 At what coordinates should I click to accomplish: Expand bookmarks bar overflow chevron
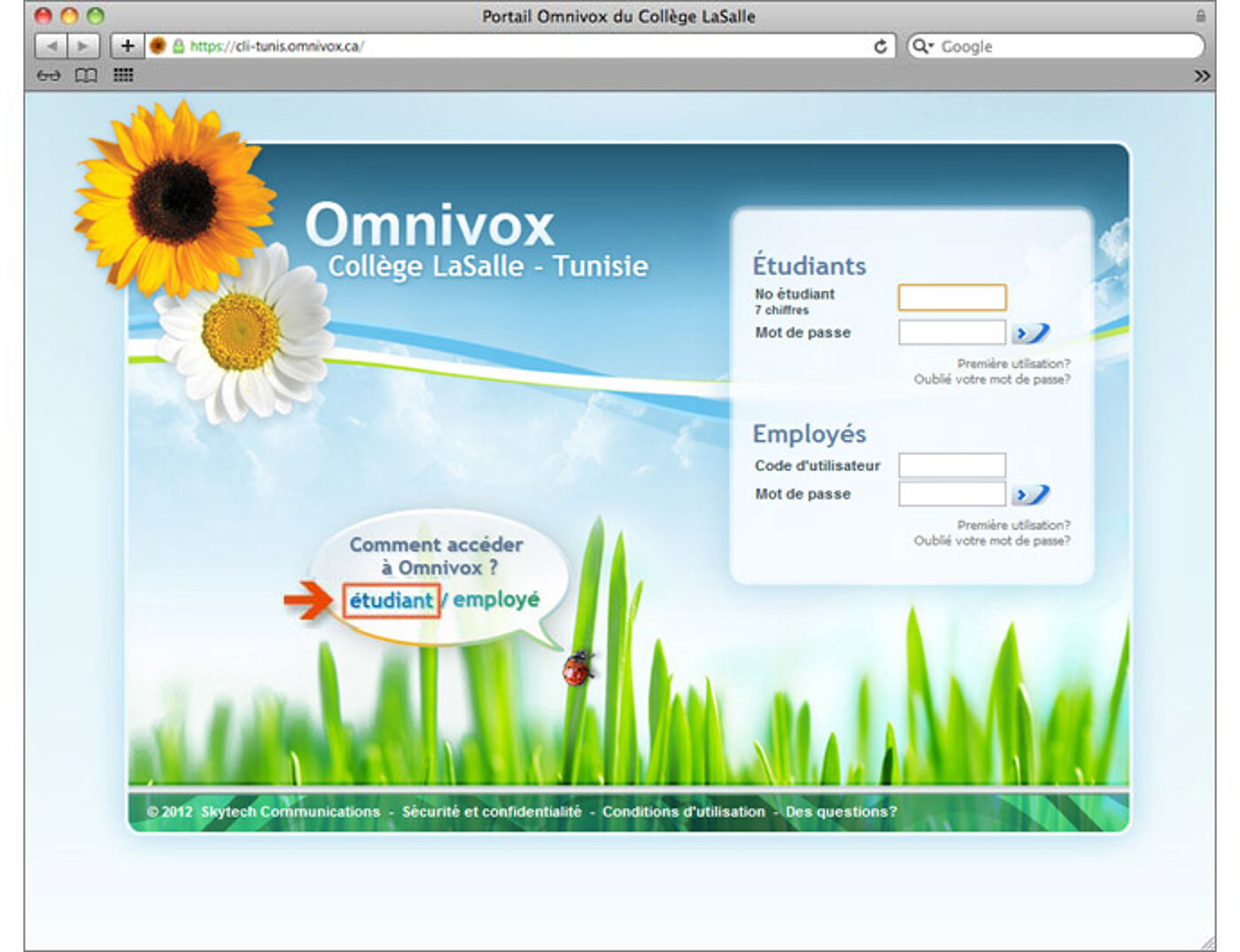click(x=1202, y=76)
